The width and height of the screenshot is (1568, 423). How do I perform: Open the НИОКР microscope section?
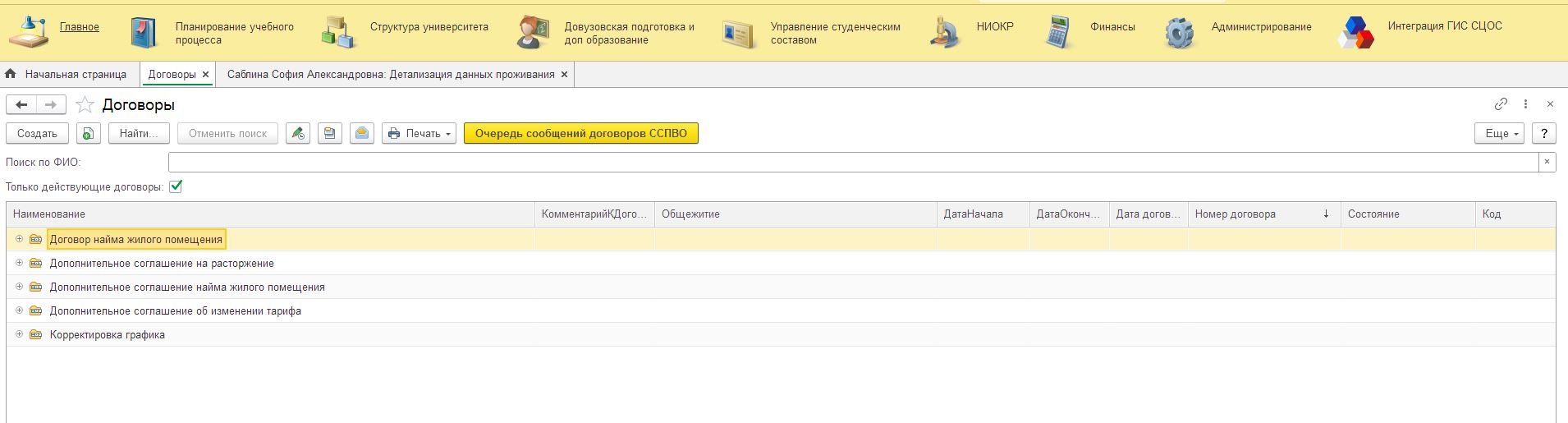click(x=946, y=33)
